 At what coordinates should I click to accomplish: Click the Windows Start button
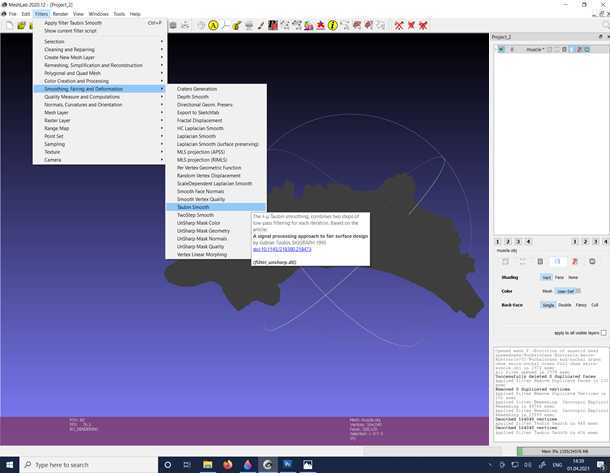tap(10, 465)
